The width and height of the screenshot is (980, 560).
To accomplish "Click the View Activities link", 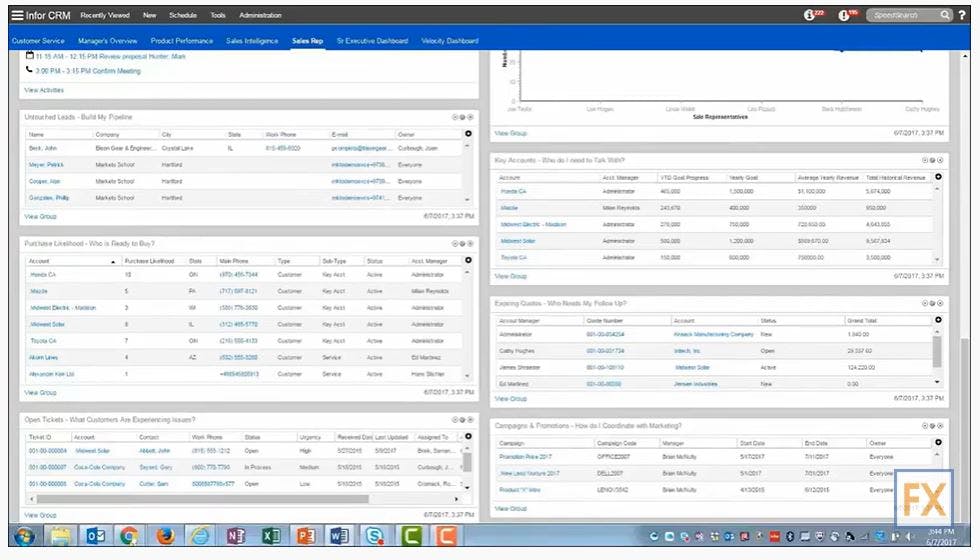I will tap(44, 90).
